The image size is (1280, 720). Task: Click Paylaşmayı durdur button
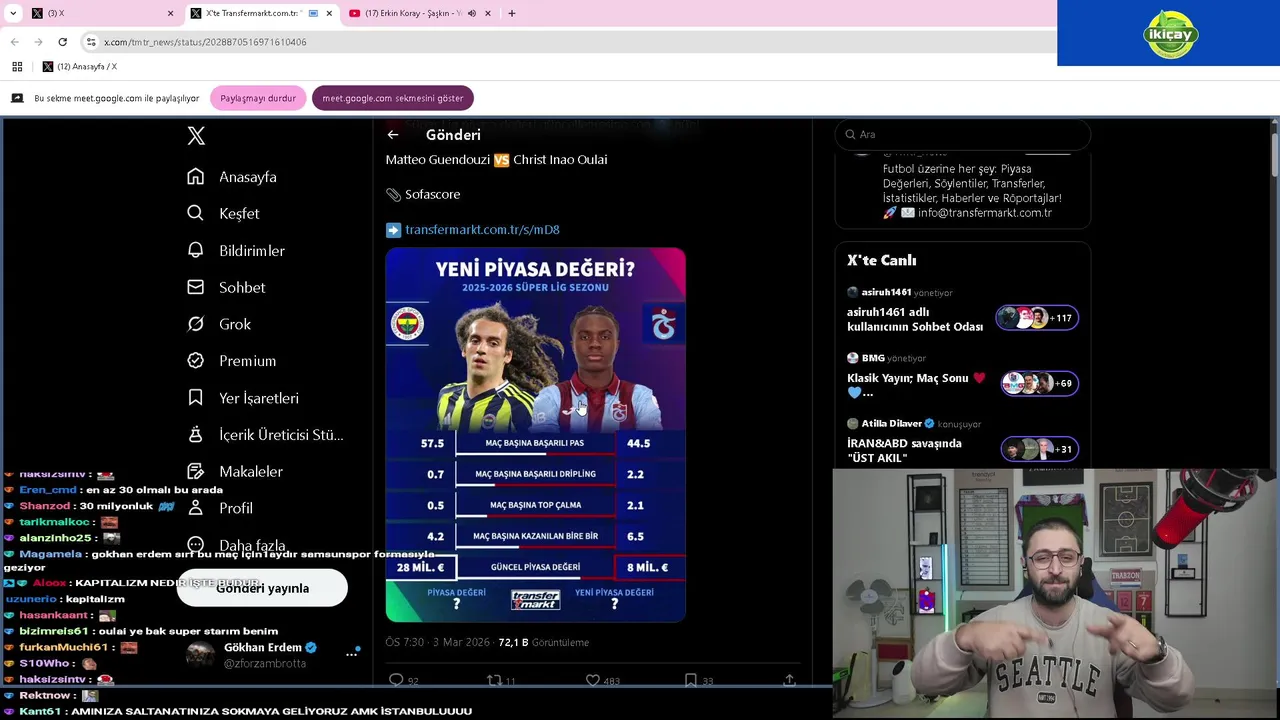tap(258, 98)
